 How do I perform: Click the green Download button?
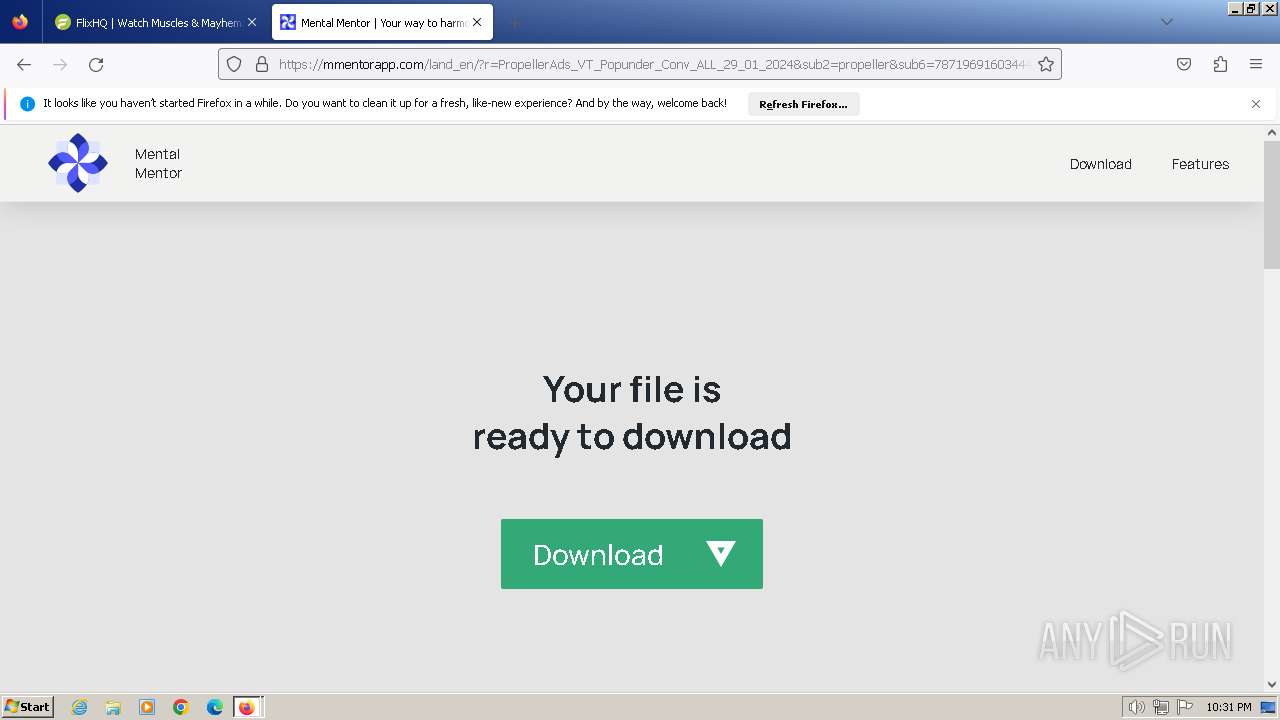click(x=631, y=554)
